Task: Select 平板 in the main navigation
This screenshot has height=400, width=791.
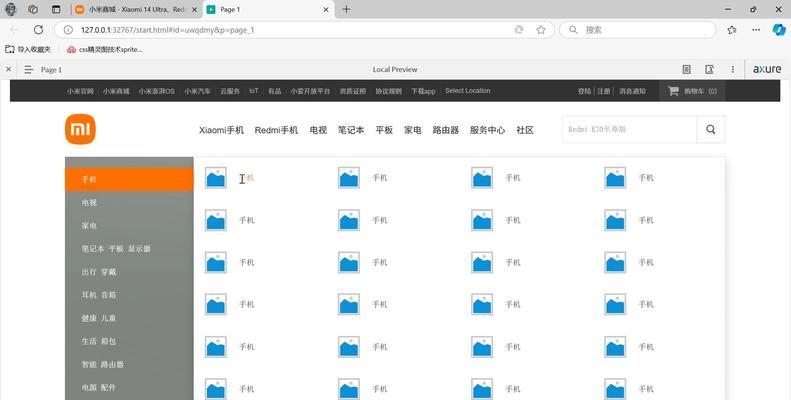Action: (384, 130)
